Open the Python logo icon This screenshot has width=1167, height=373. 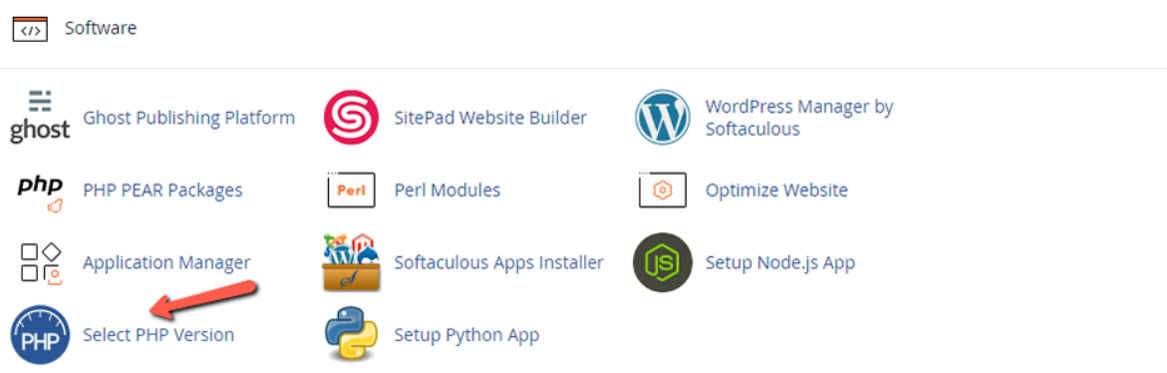(351, 336)
